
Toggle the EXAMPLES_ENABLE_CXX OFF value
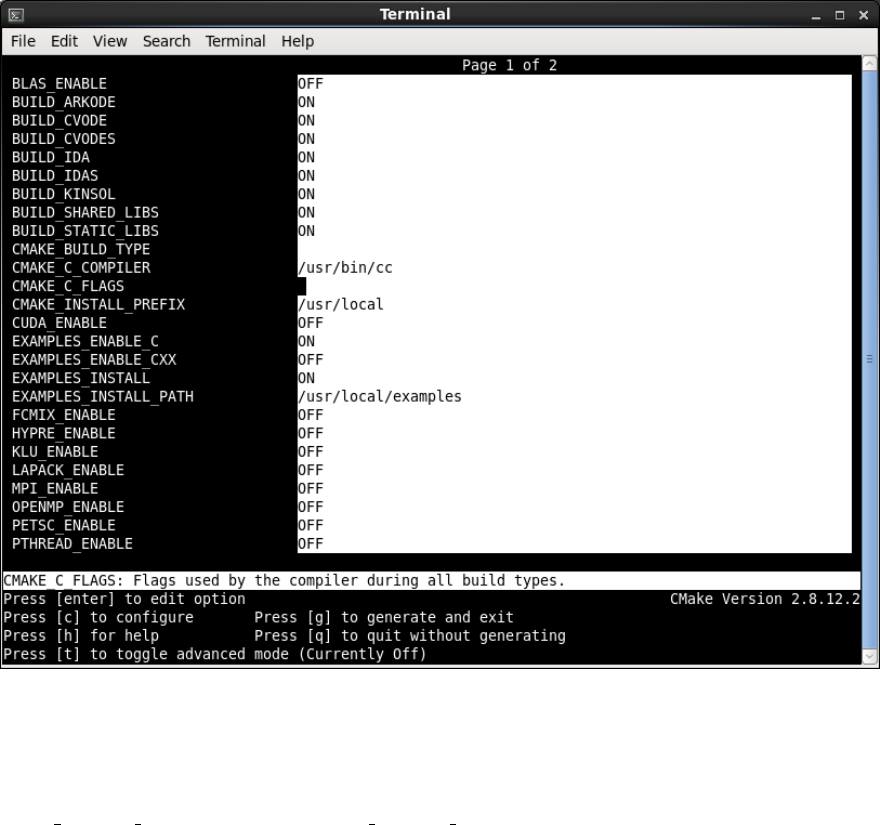310,360
